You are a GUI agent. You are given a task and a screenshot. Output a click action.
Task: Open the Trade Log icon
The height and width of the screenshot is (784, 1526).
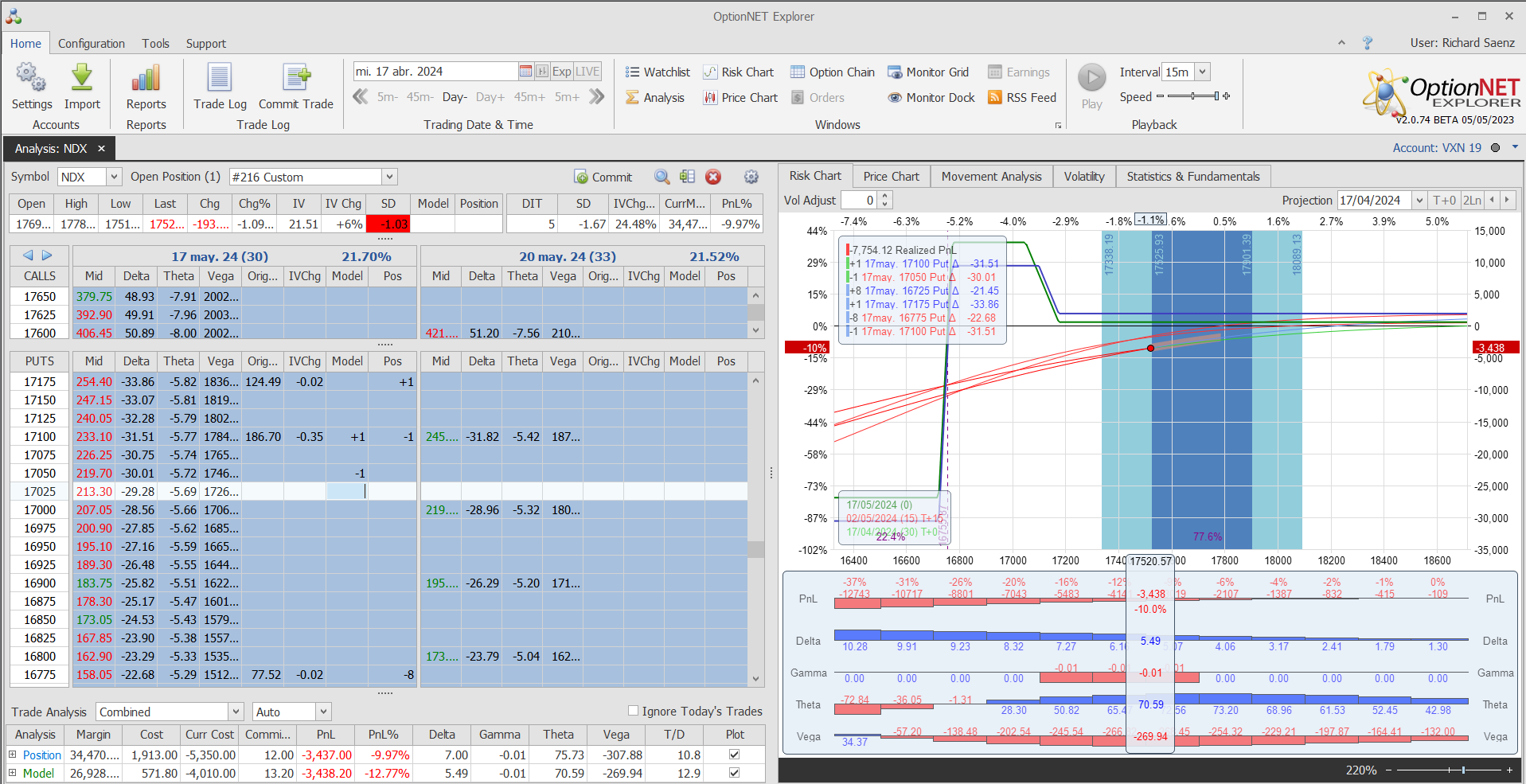point(220,79)
